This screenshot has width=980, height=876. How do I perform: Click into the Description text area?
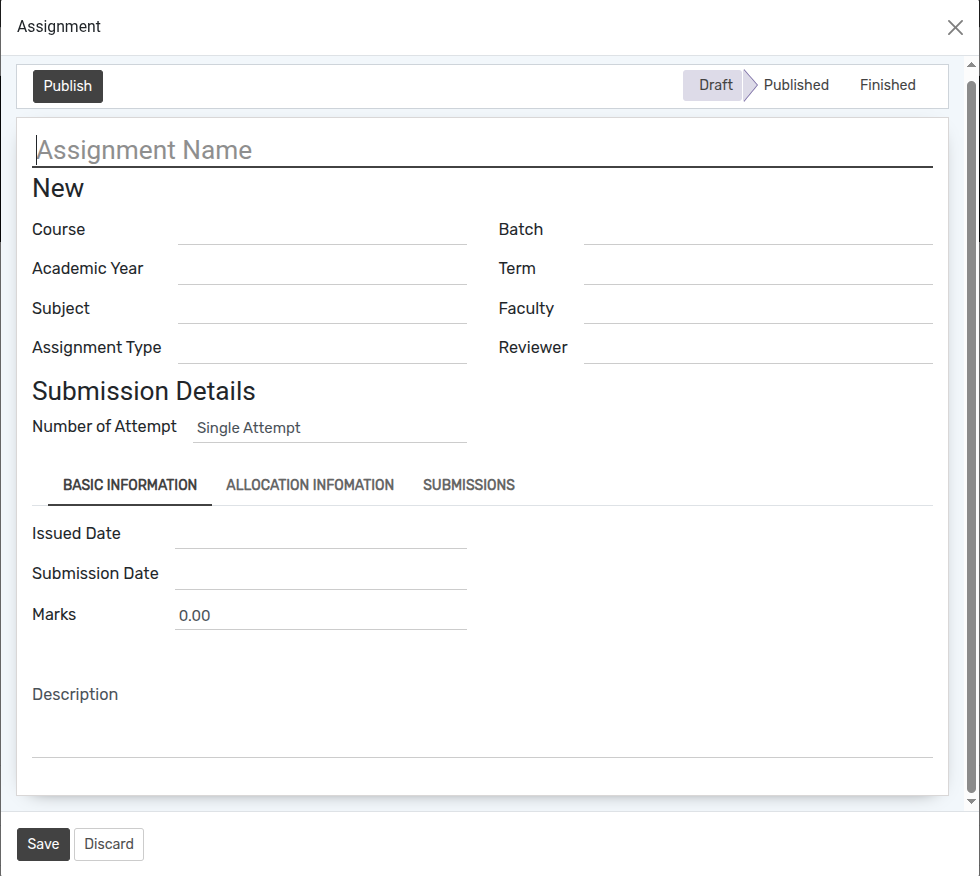click(482, 719)
